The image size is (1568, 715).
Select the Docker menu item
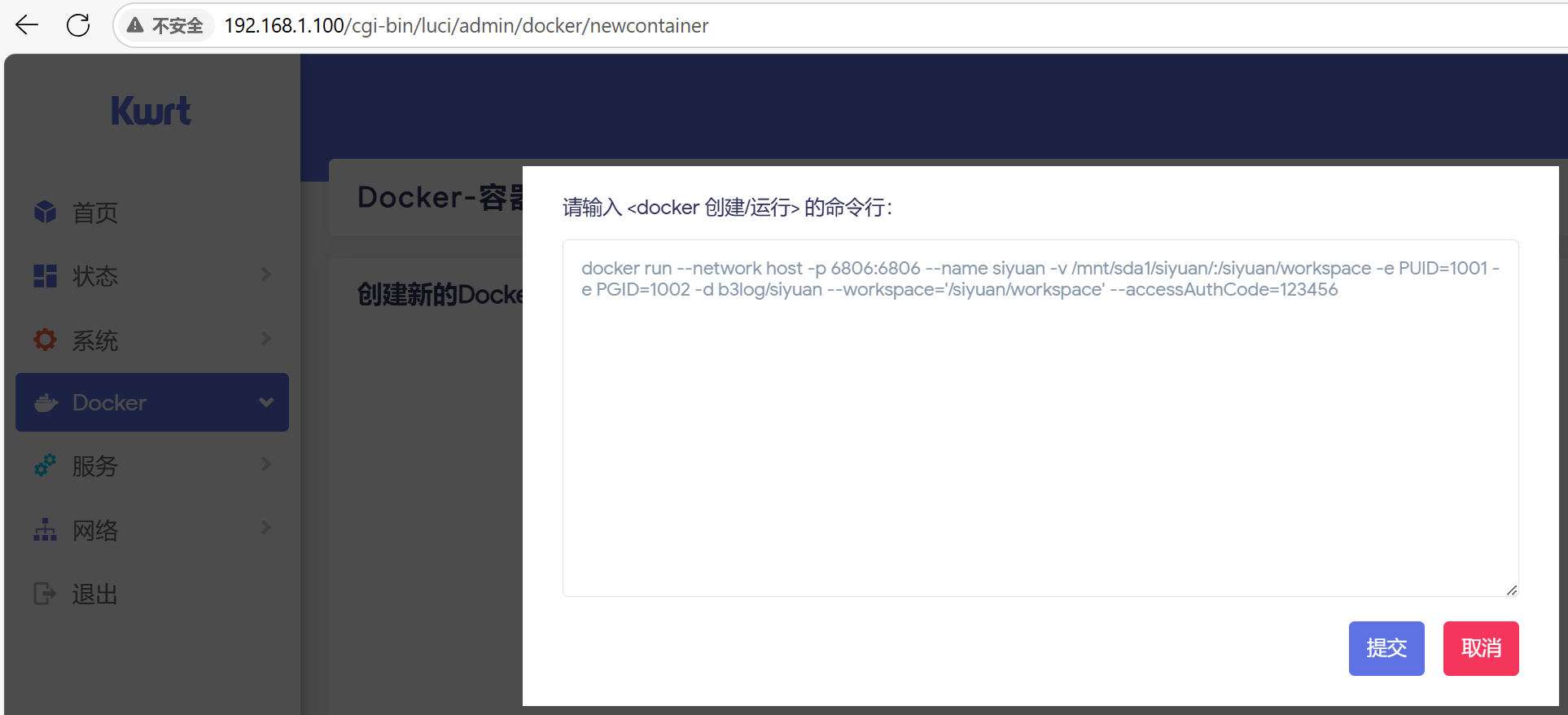click(x=152, y=402)
